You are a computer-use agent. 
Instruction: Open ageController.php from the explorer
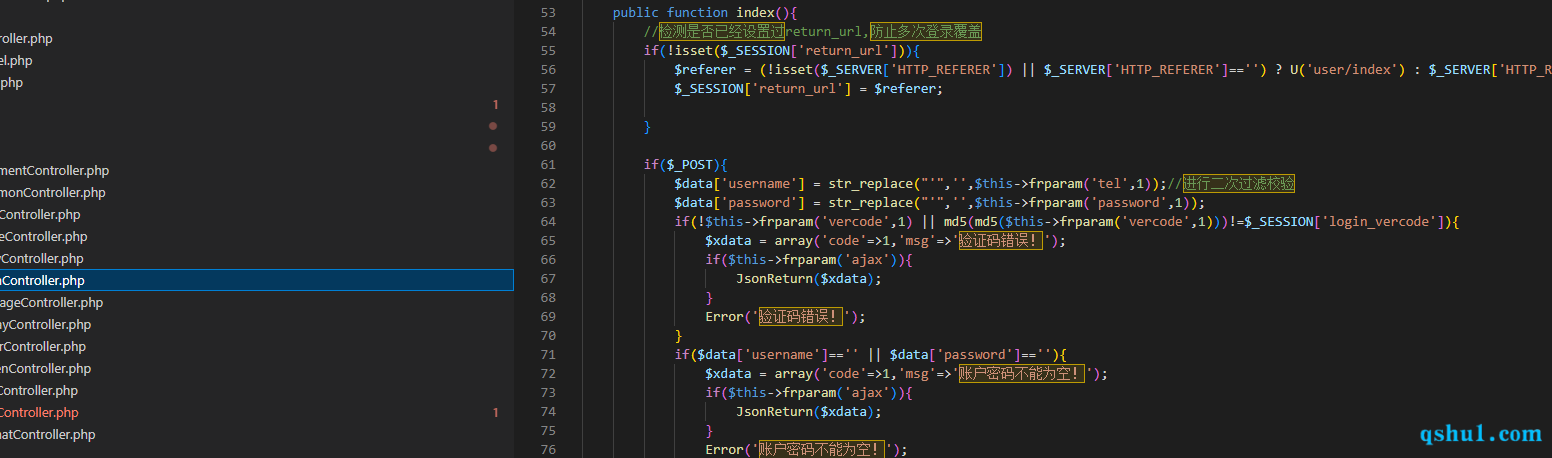[51, 303]
